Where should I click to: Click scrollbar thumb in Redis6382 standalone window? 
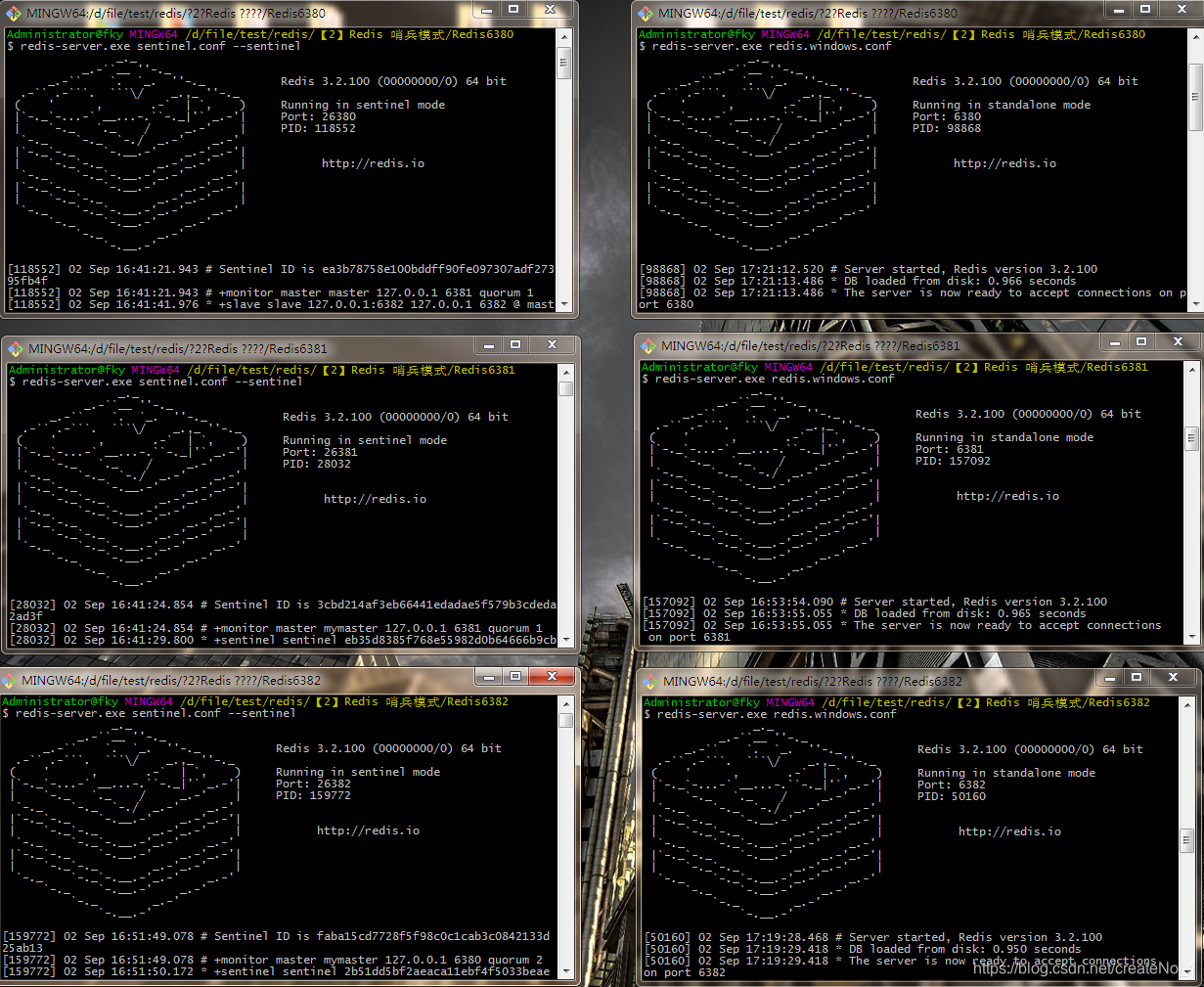(1187, 840)
